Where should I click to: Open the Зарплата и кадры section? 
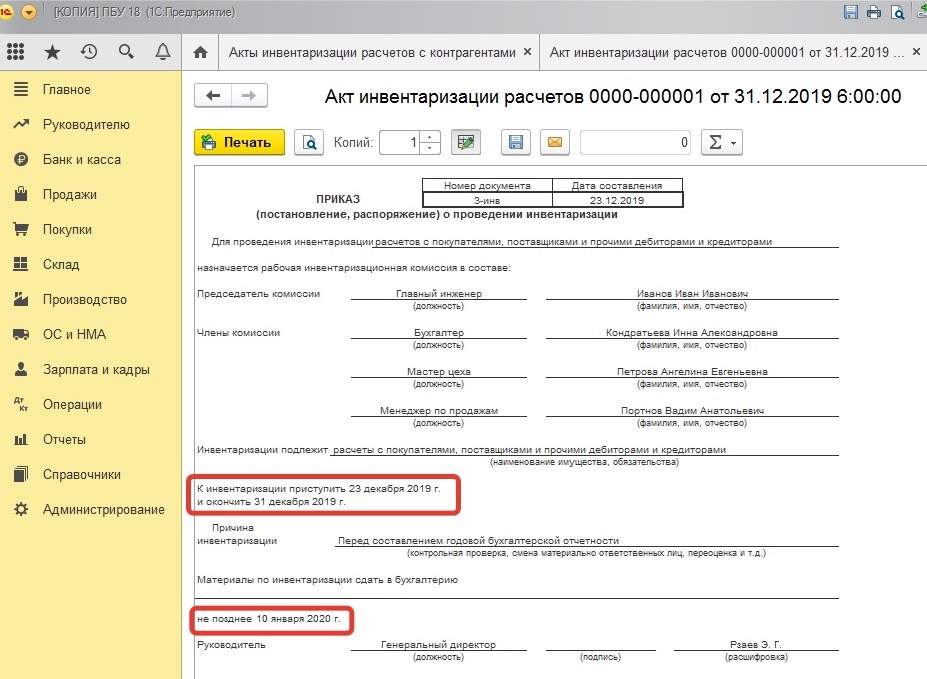click(96, 370)
